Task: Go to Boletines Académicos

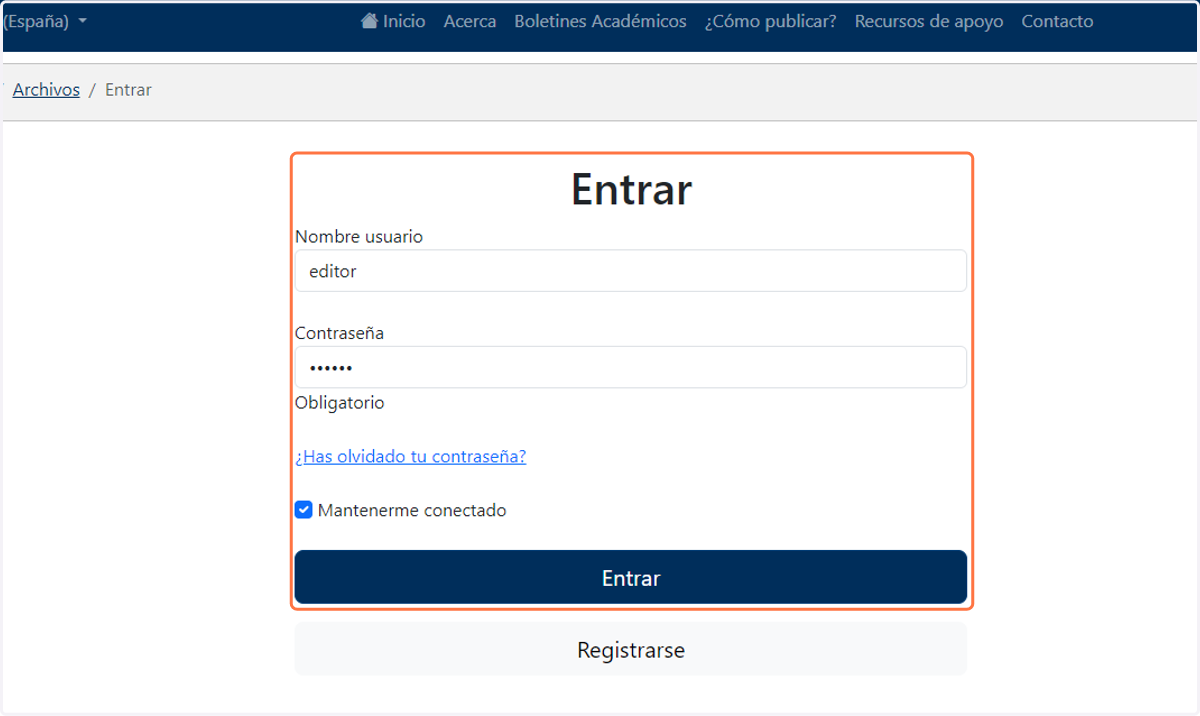Action: coord(600,21)
